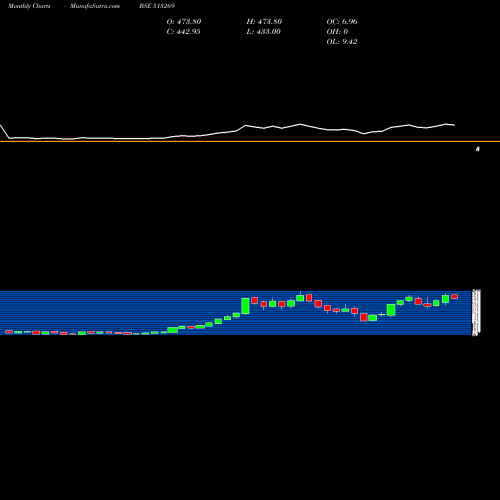This screenshot has width=500, height=500.
Task: Click the last red candlestick on the right
Action: (x=454, y=296)
